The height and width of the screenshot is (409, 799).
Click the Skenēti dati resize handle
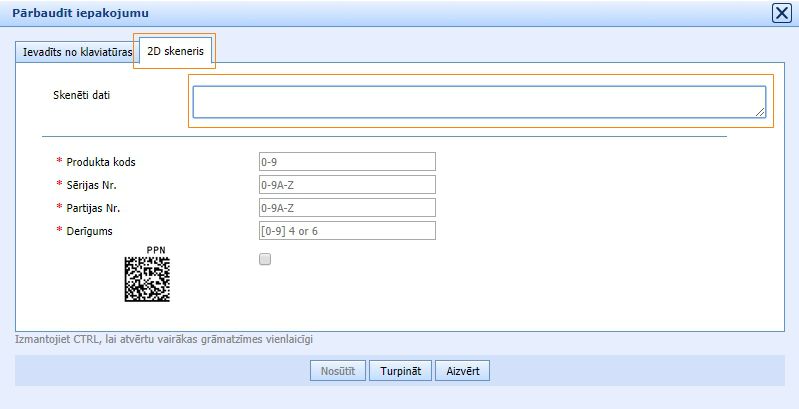tap(760, 113)
